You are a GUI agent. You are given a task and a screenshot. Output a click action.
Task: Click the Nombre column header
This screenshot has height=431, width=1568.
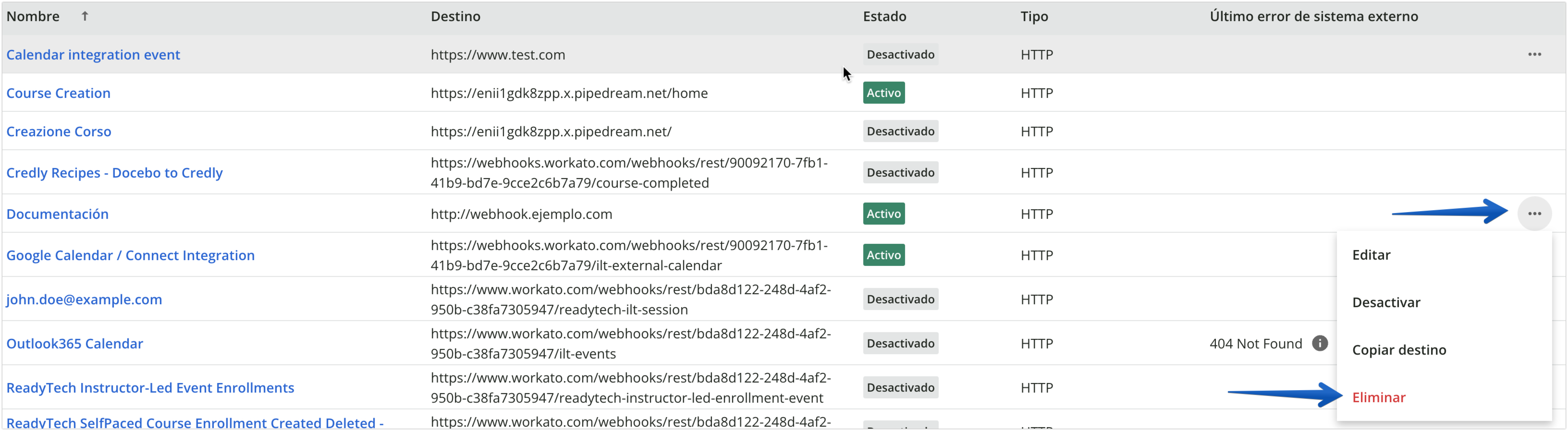(x=33, y=16)
